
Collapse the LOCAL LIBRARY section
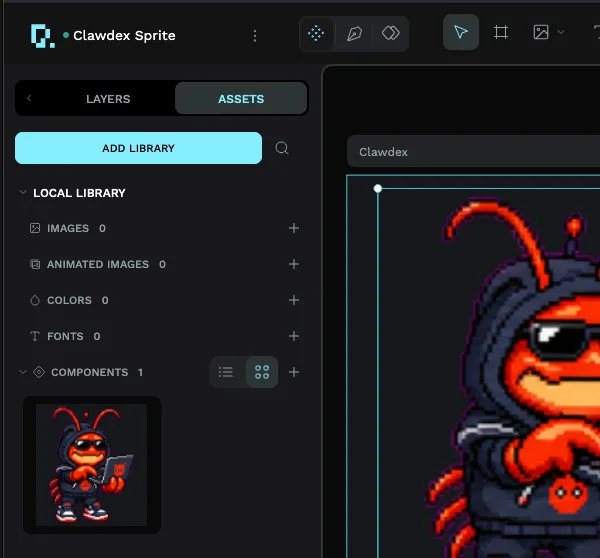23,192
